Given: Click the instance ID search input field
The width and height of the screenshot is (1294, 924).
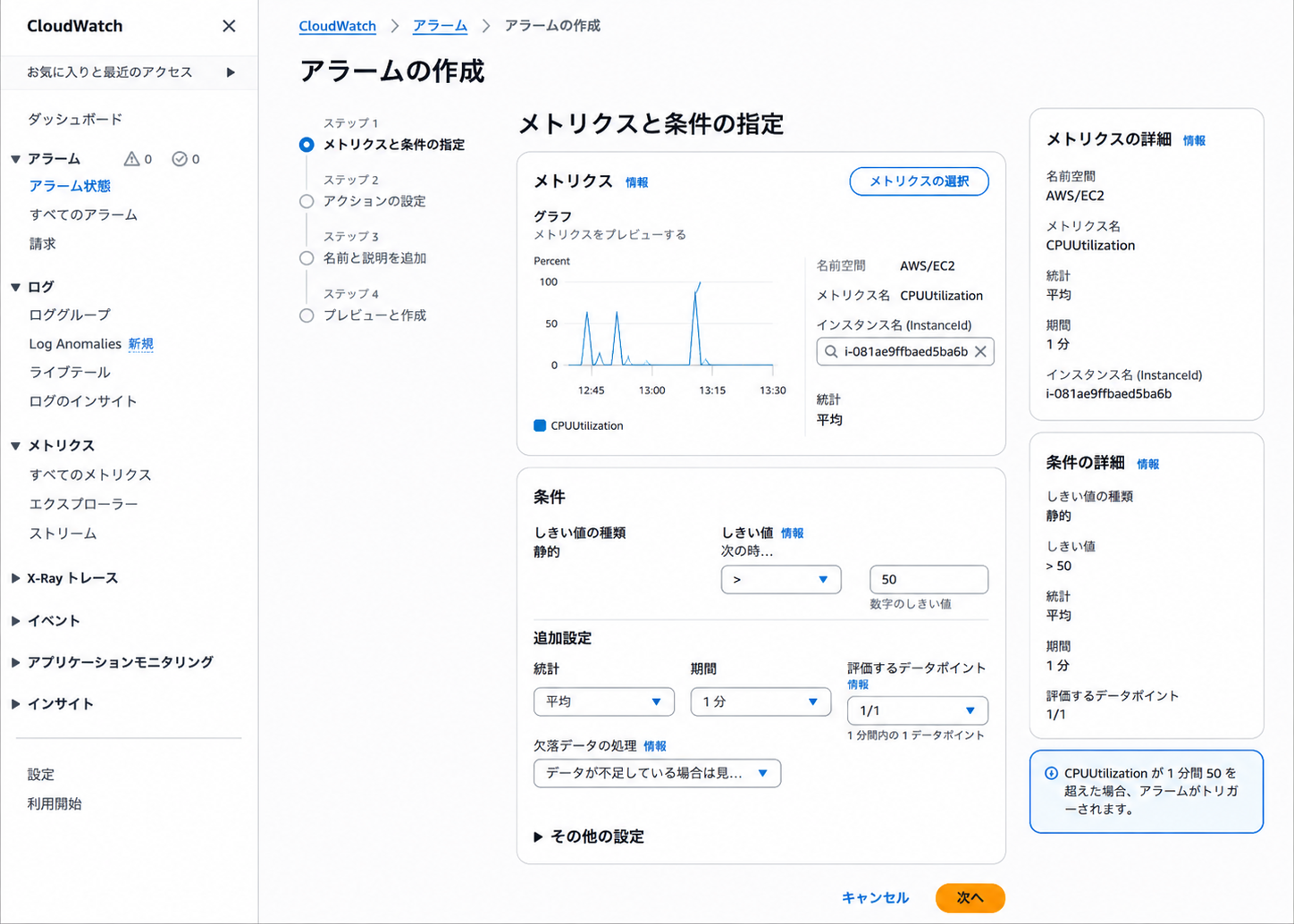Looking at the screenshot, I should [x=905, y=351].
